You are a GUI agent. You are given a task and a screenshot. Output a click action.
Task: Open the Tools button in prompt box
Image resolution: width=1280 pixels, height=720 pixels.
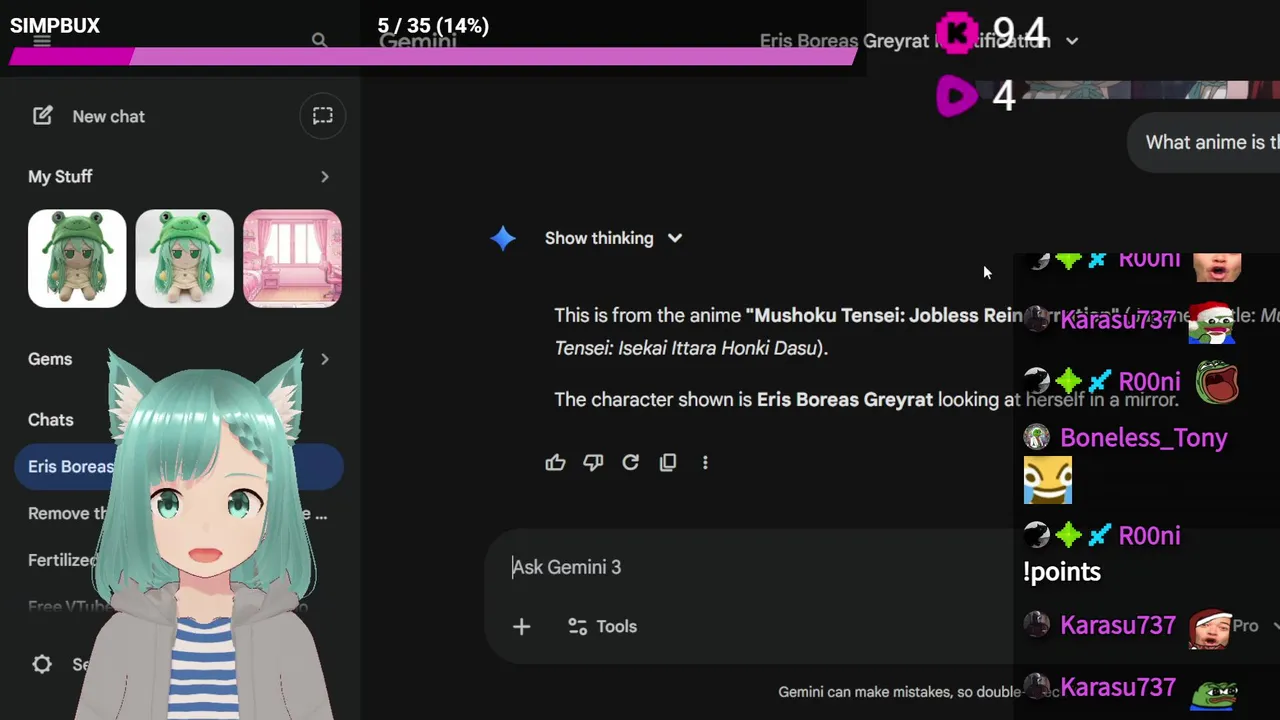[x=602, y=626]
